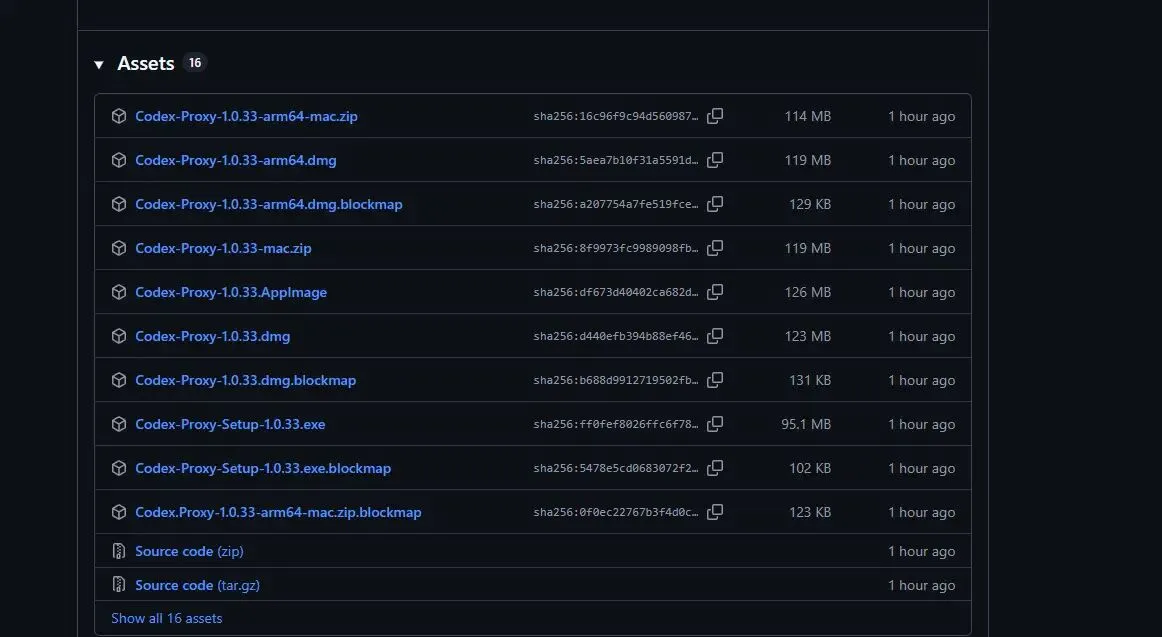Download Source code (tar.gz)
The width and height of the screenshot is (1162, 637).
[x=197, y=585]
